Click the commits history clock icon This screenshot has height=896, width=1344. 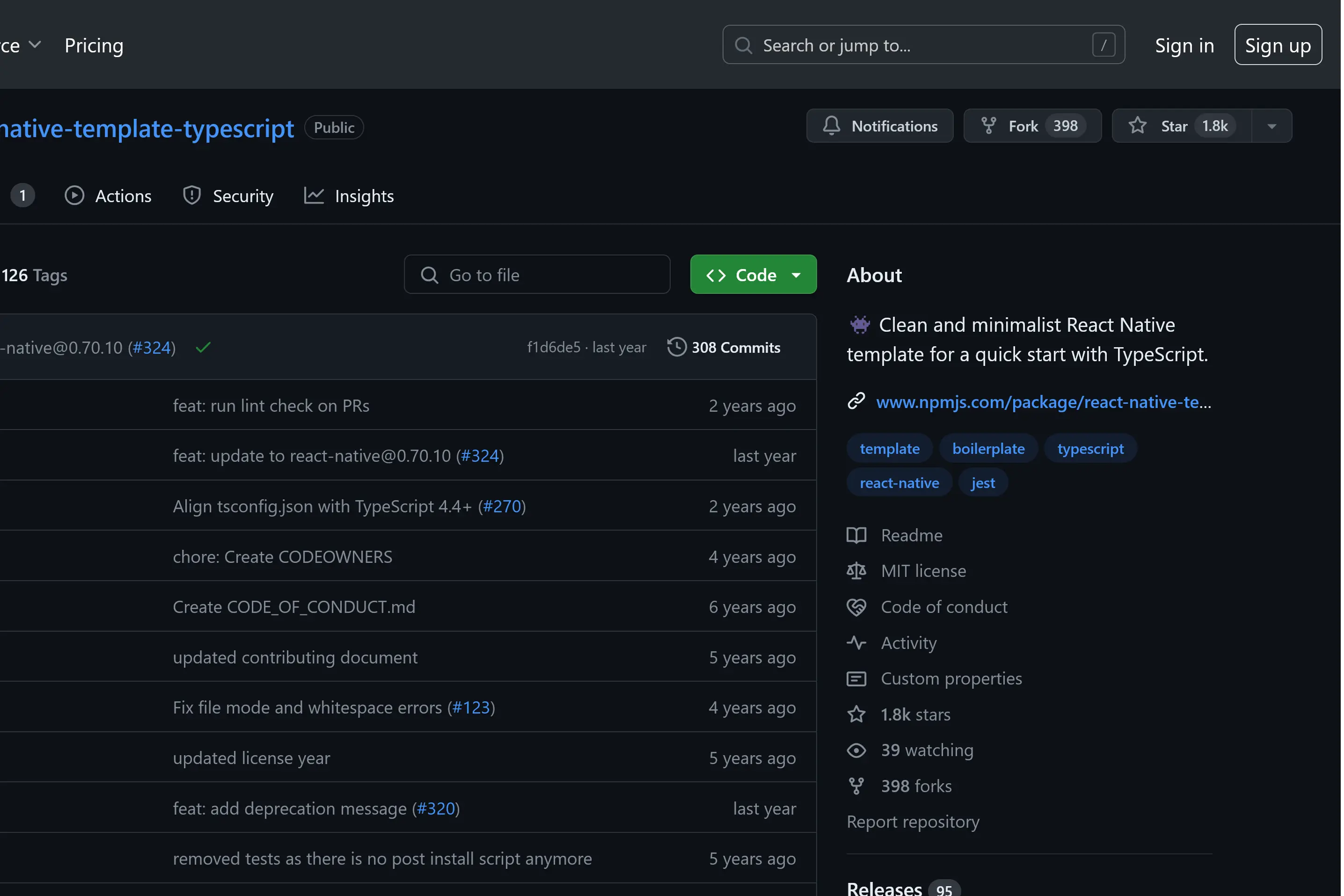coord(676,348)
